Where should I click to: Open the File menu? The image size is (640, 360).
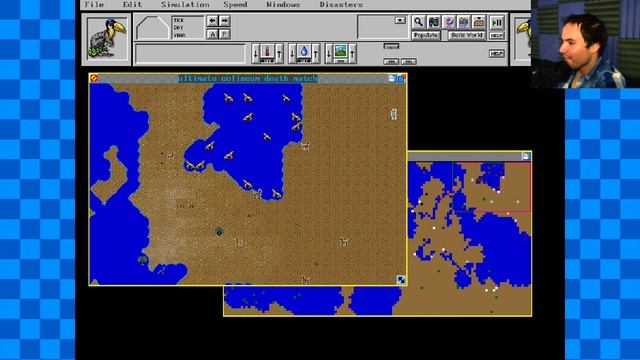point(94,4)
